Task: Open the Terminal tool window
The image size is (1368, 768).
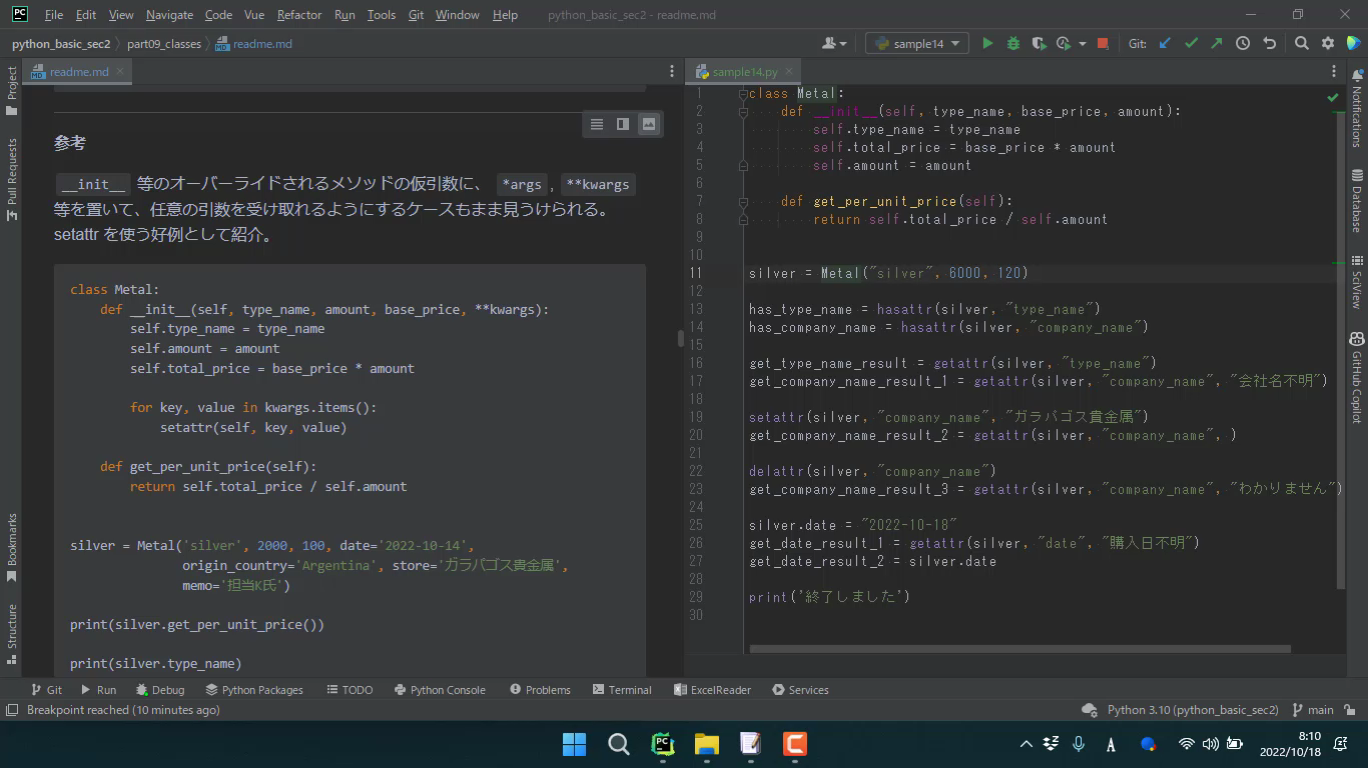Action: tap(622, 690)
